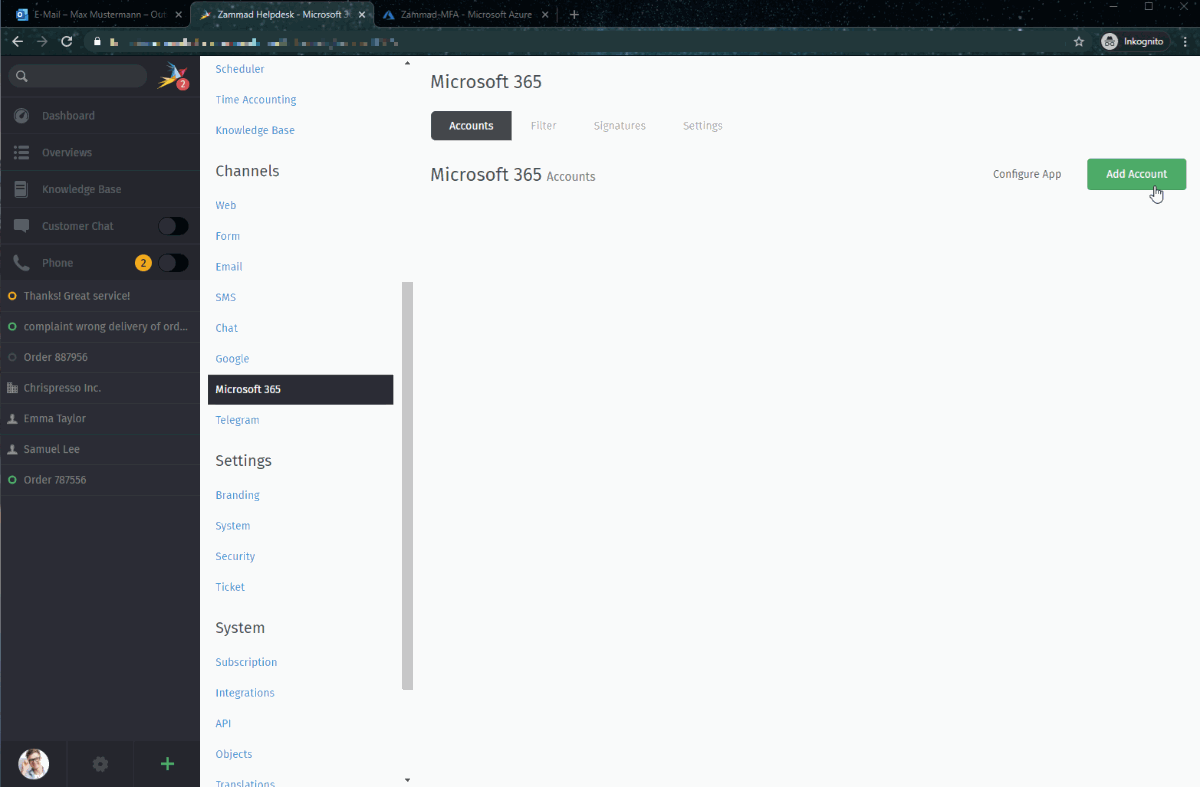Click the Knowledge Base book icon
The image size is (1200, 787).
tap(21, 189)
